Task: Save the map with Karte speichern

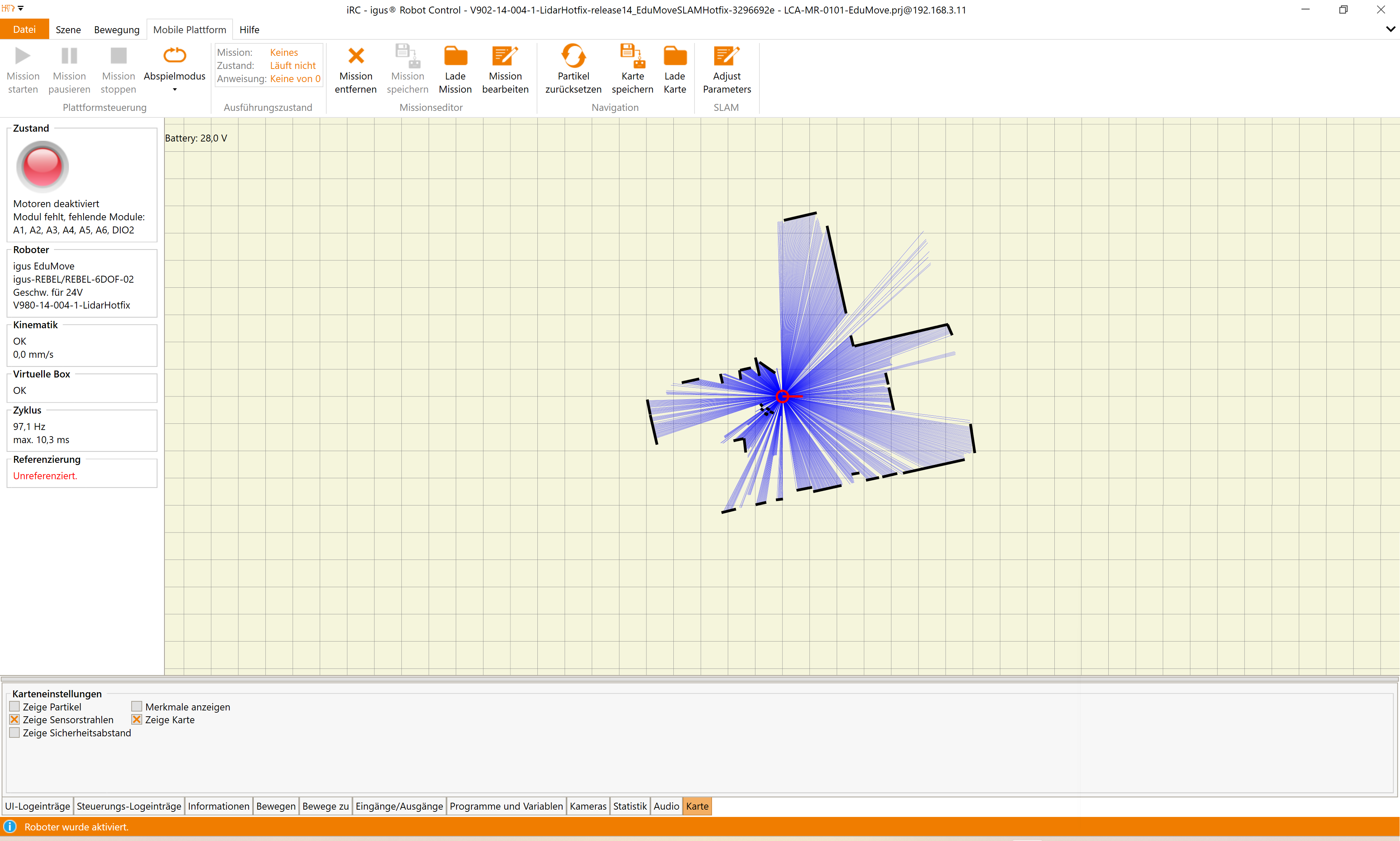Action: [x=632, y=56]
